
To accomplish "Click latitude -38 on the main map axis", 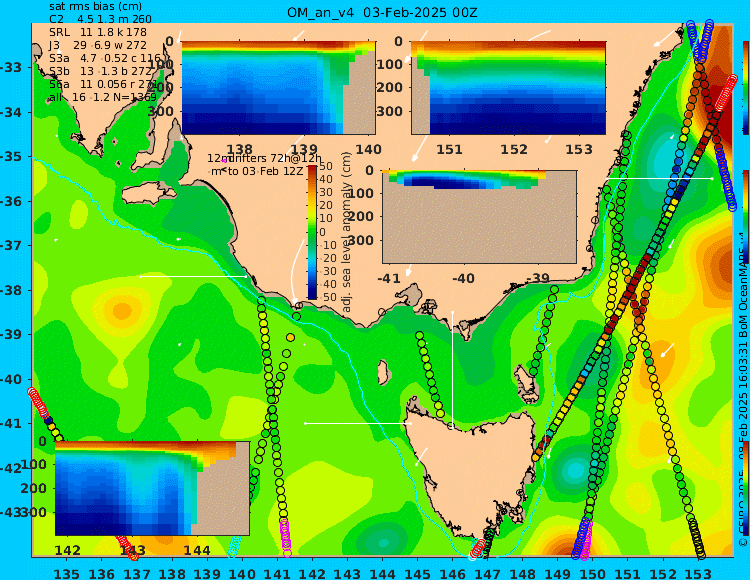I will click(x=11, y=290).
